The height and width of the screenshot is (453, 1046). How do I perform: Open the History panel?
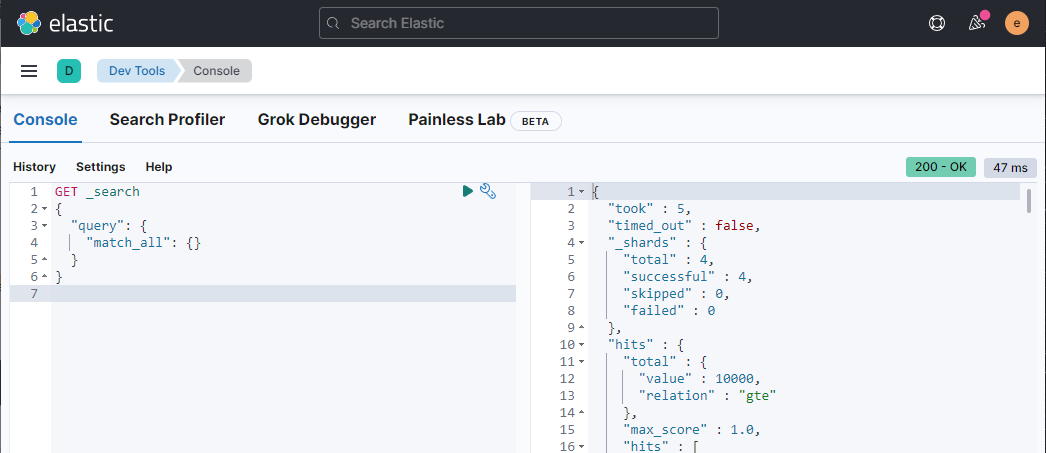click(35, 167)
